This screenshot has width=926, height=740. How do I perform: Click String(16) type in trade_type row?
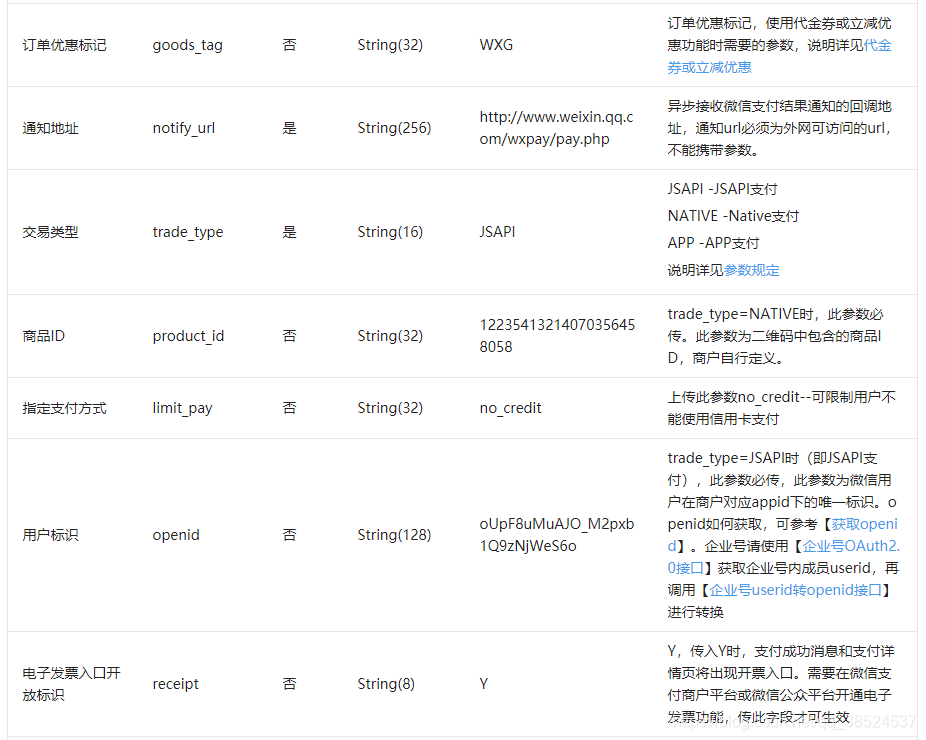(x=390, y=232)
